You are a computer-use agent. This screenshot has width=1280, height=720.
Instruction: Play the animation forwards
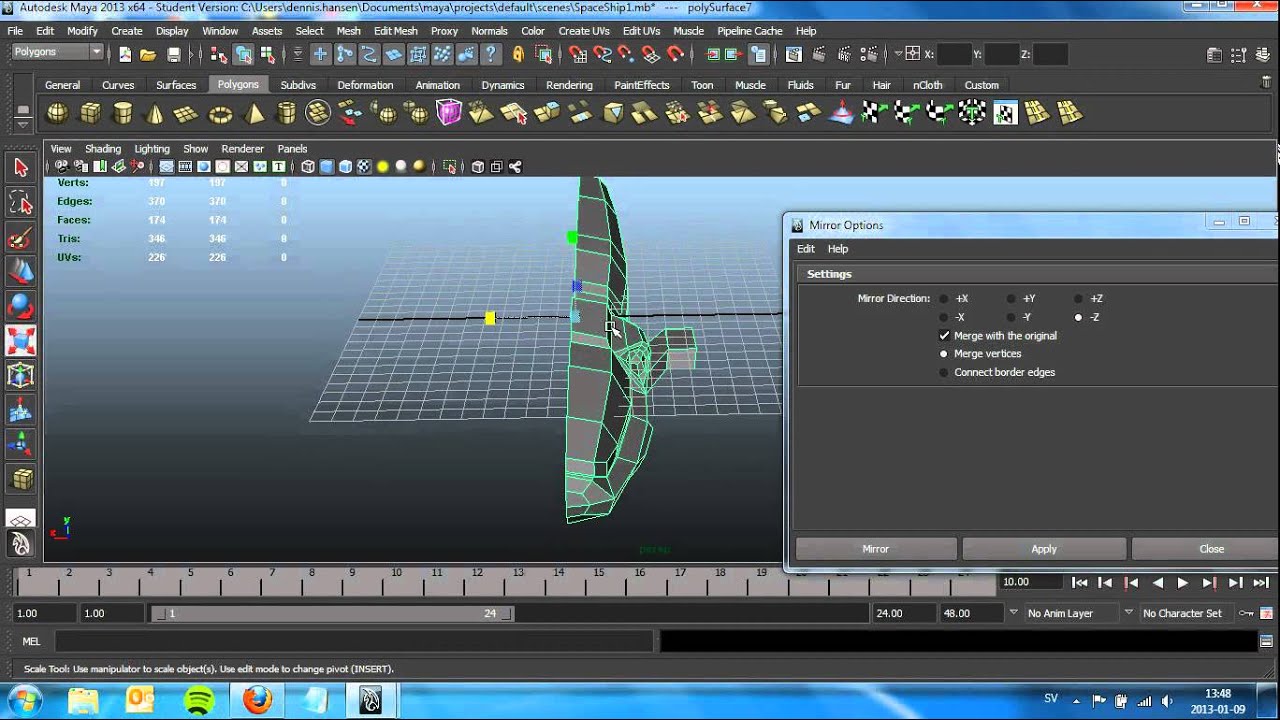click(1183, 582)
